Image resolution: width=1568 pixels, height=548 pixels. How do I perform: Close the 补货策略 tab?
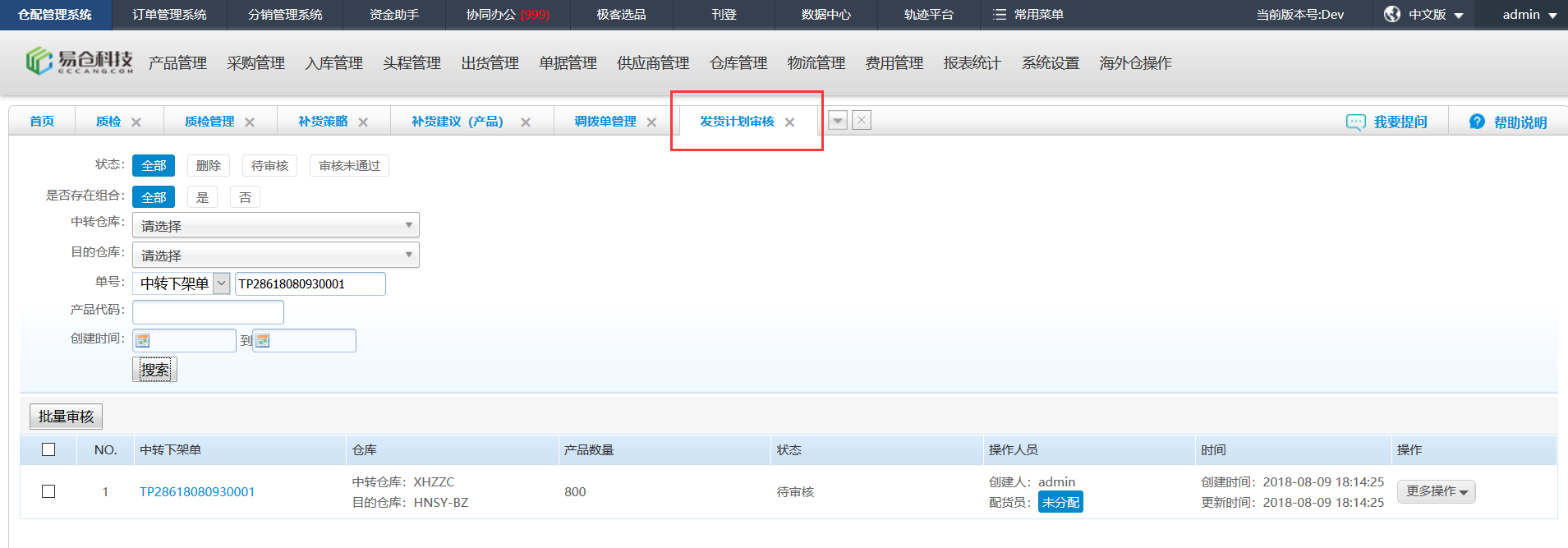[363, 122]
